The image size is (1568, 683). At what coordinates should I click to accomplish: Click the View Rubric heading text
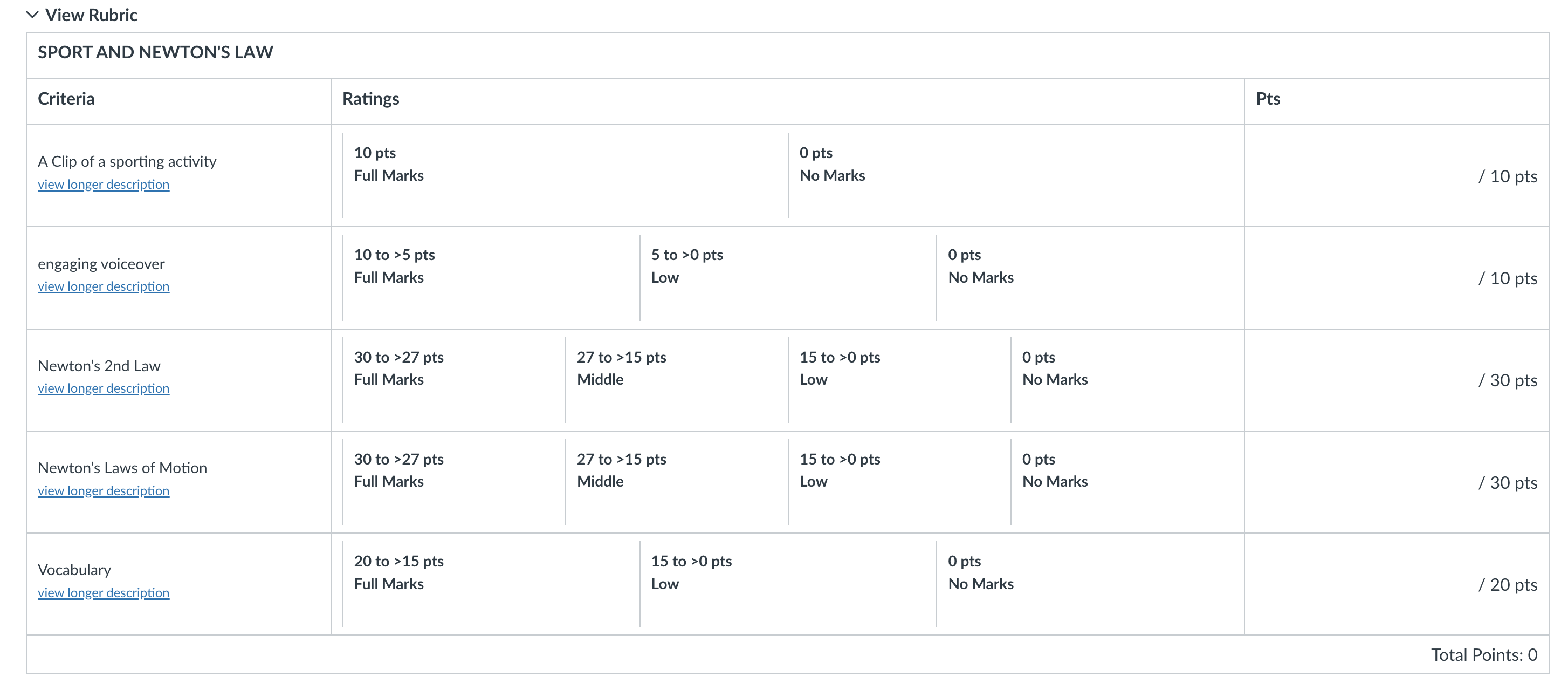91,15
